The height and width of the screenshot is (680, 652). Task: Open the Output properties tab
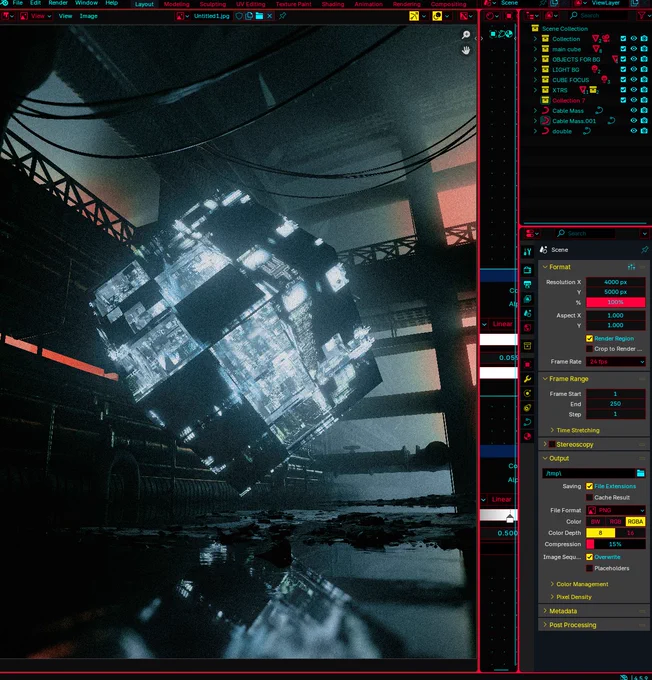point(527,284)
